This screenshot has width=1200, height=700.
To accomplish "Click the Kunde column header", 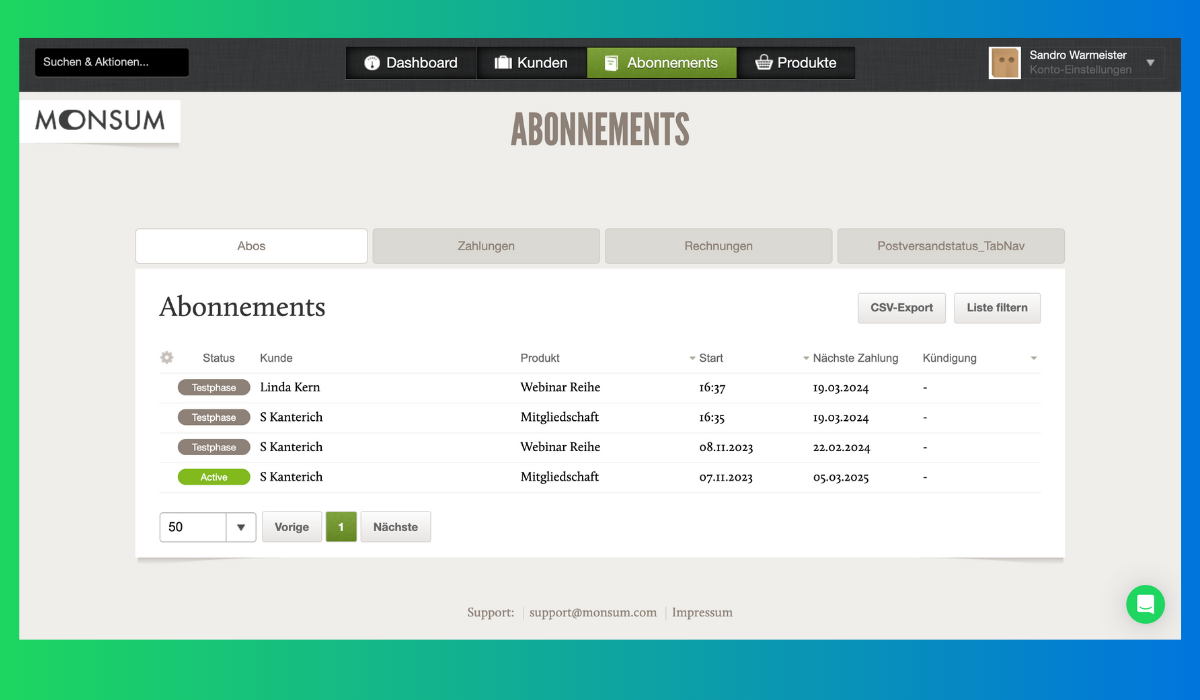I will point(276,358).
